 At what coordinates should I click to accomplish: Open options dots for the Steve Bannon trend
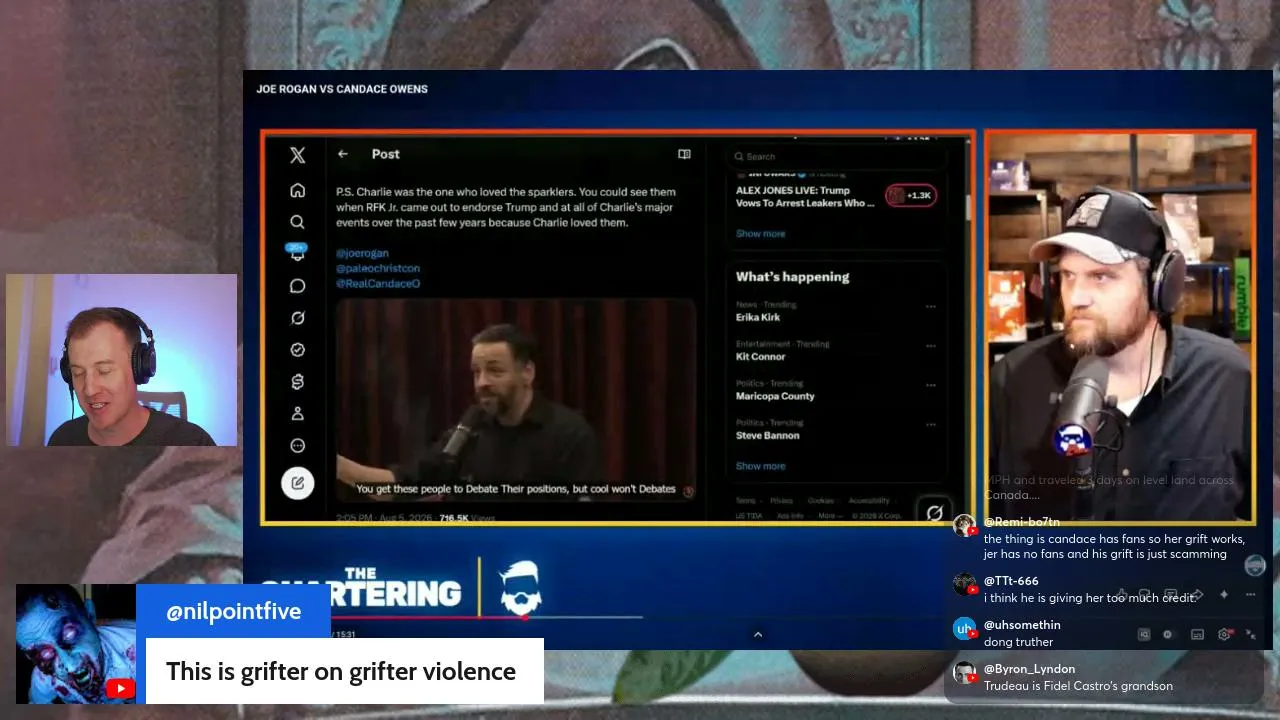(931, 425)
